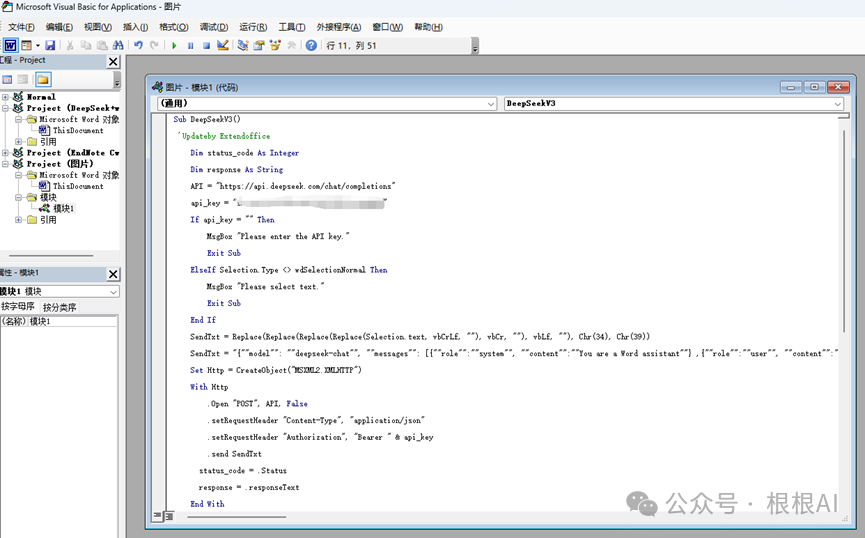Click View Object icon in Project panel
Viewport: 865px width, 538px height.
(x=23, y=79)
